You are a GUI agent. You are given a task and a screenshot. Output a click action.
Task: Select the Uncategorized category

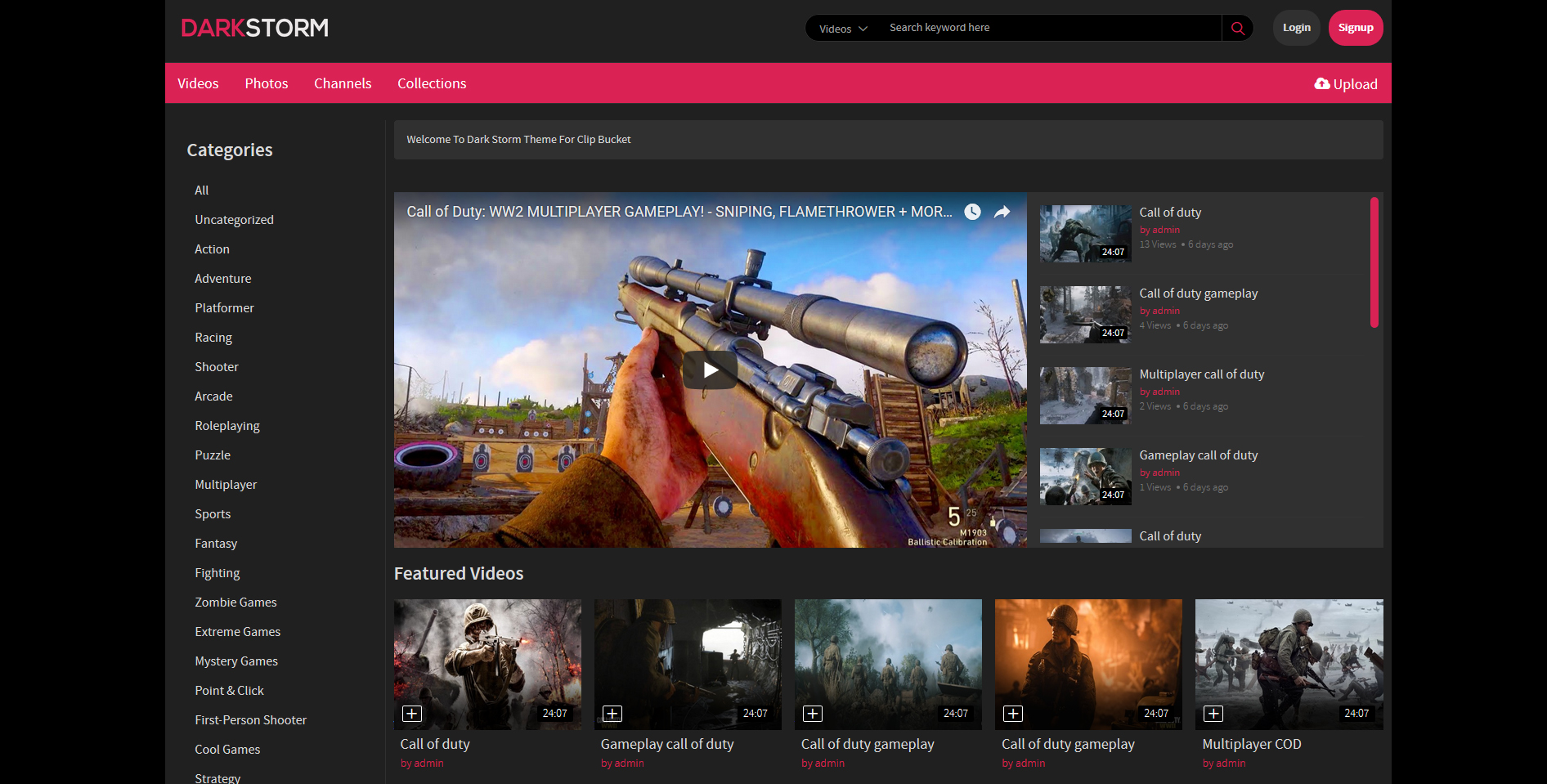point(234,220)
